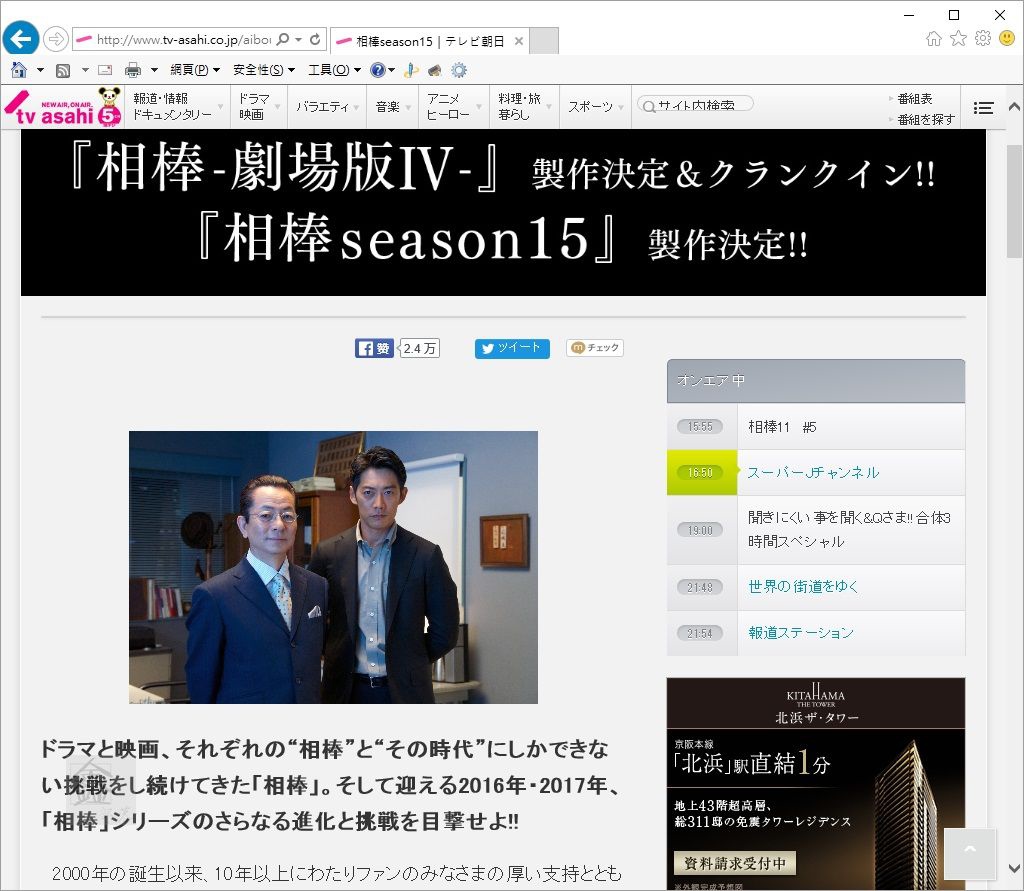Screen dimensions: 1024x891
Task: Open browser Home via the top-right house icon
Action: (x=934, y=39)
